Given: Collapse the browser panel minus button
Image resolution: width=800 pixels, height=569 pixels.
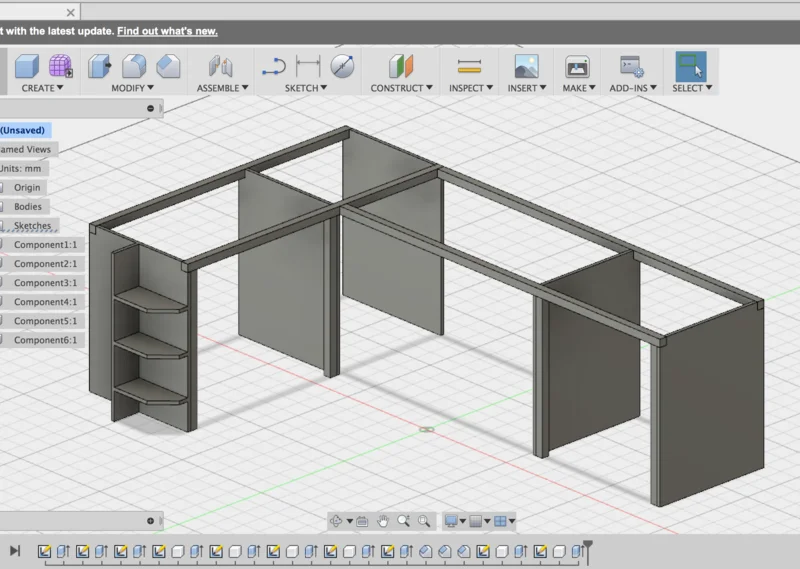Looking at the screenshot, I should pyautogui.click(x=150, y=108).
